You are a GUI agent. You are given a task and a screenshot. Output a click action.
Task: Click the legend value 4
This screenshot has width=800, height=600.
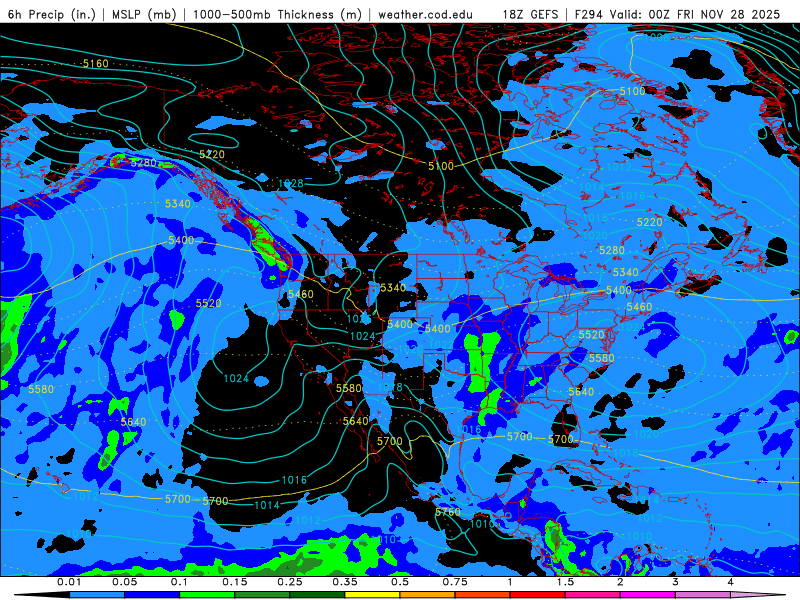731,582
